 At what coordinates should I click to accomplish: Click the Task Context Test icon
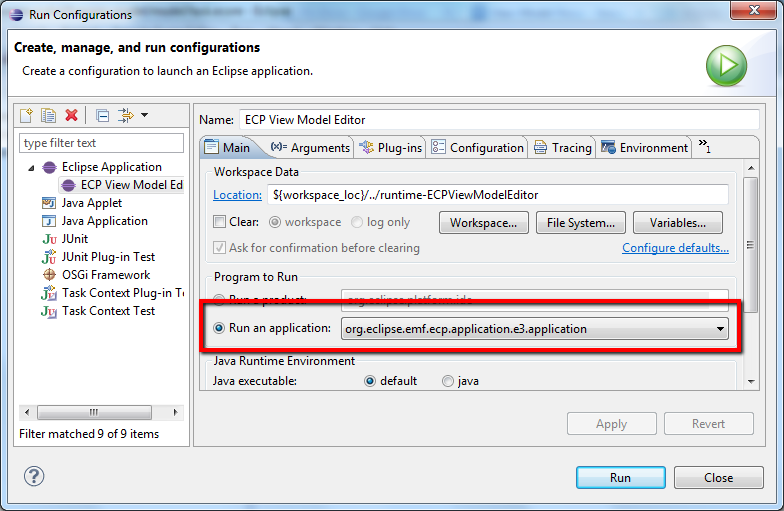[49, 311]
